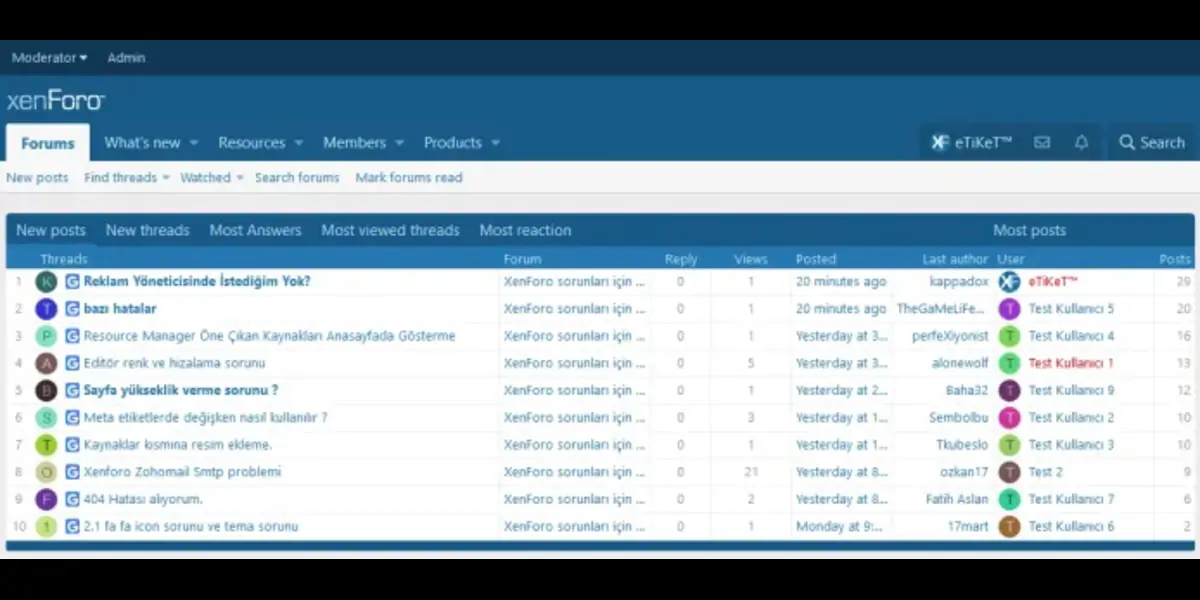Click New posts sub-navigation link

click(37, 178)
